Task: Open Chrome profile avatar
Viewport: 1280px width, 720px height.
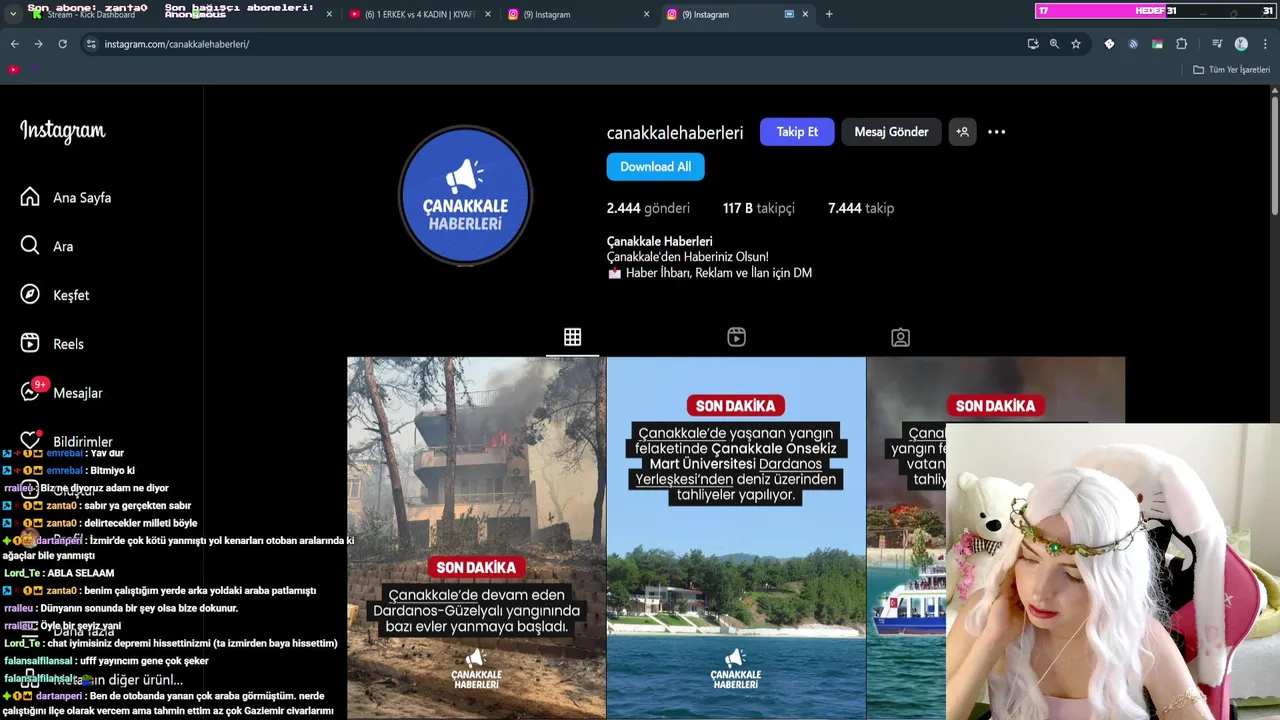Action: [x=1241, y=44]
